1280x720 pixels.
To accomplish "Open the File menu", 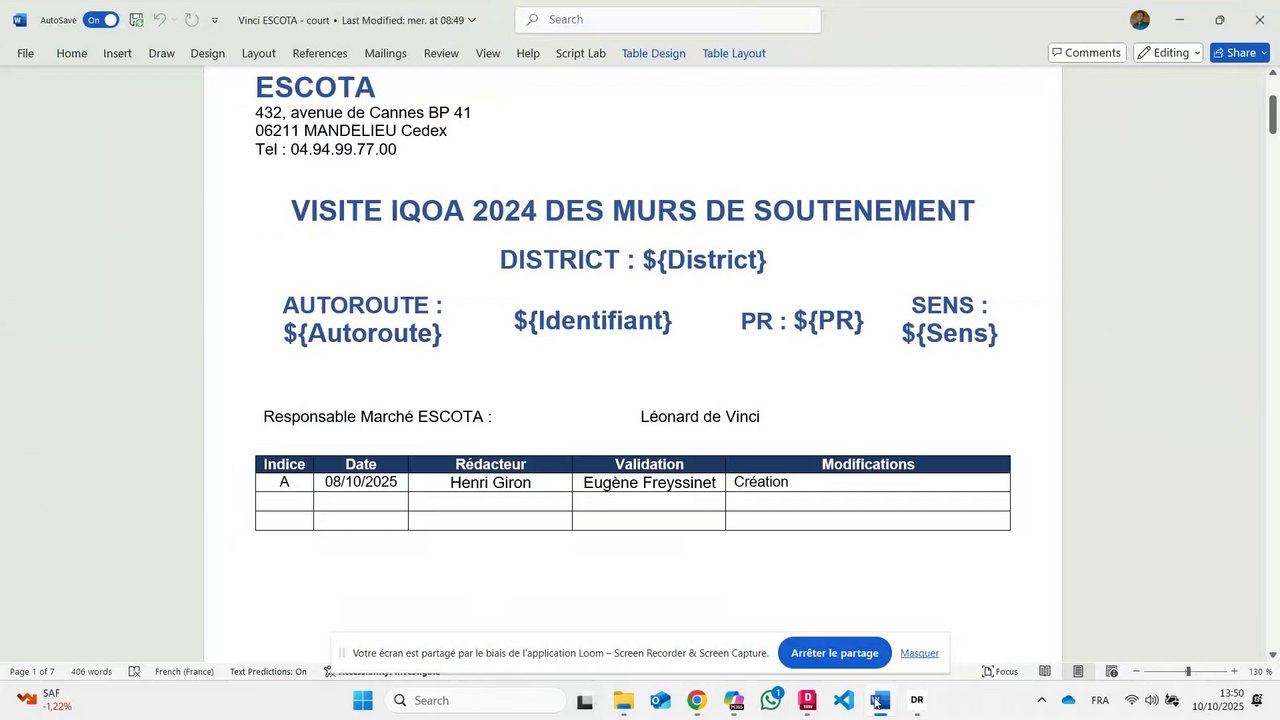I will (25, 53).
